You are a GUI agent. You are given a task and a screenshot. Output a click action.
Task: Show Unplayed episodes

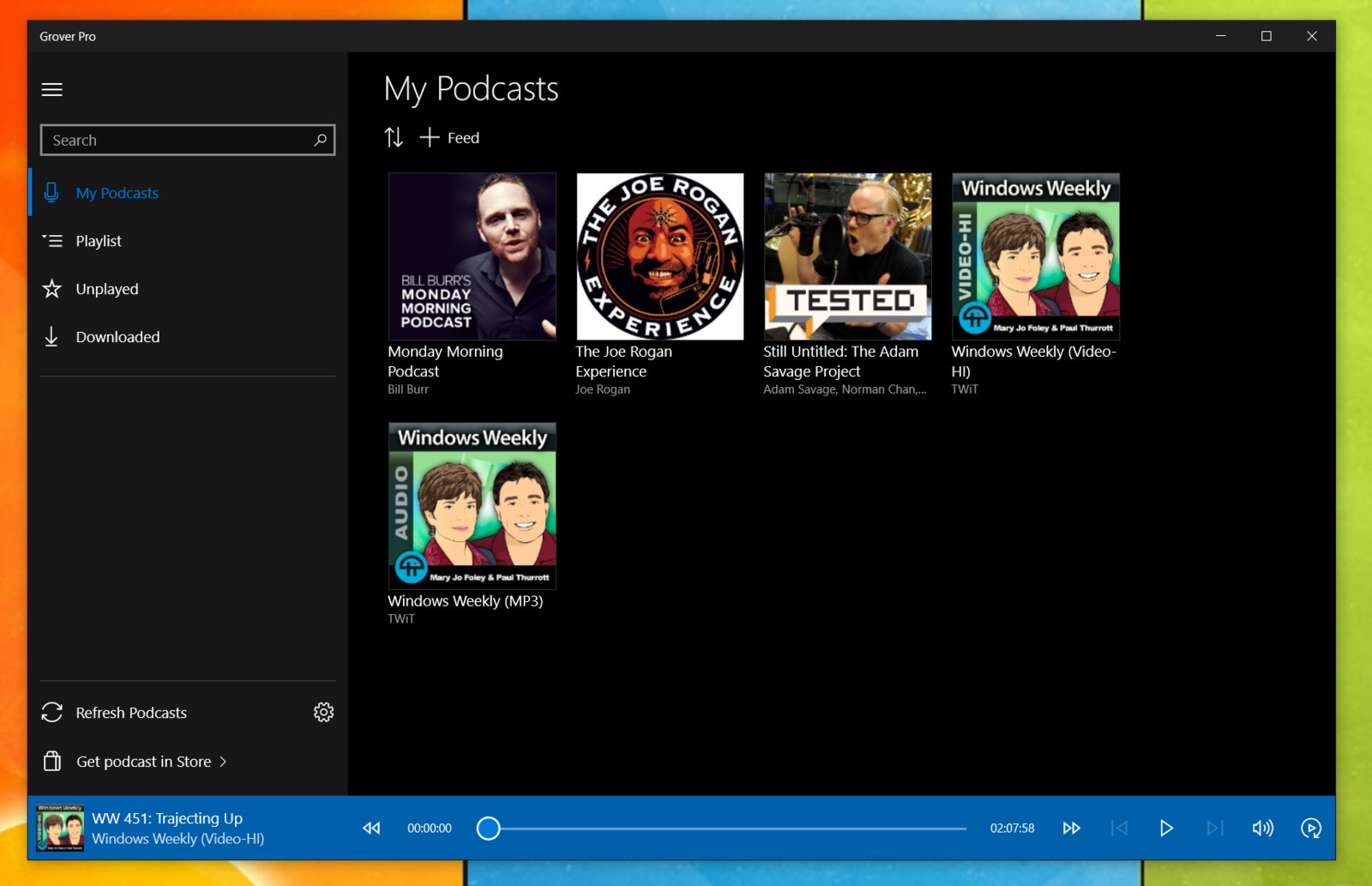[x=107, y=289]
